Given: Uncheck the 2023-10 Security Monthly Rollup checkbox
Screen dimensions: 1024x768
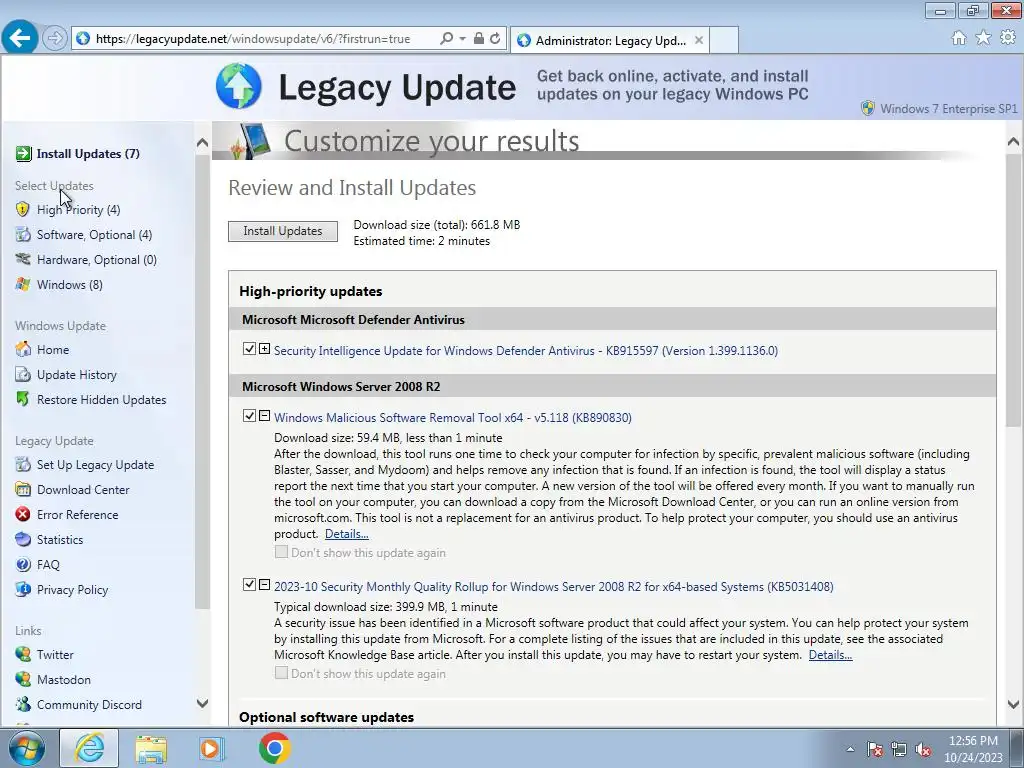Looking at the screenshot, I should pyautogui.click(x=249, y=584).
